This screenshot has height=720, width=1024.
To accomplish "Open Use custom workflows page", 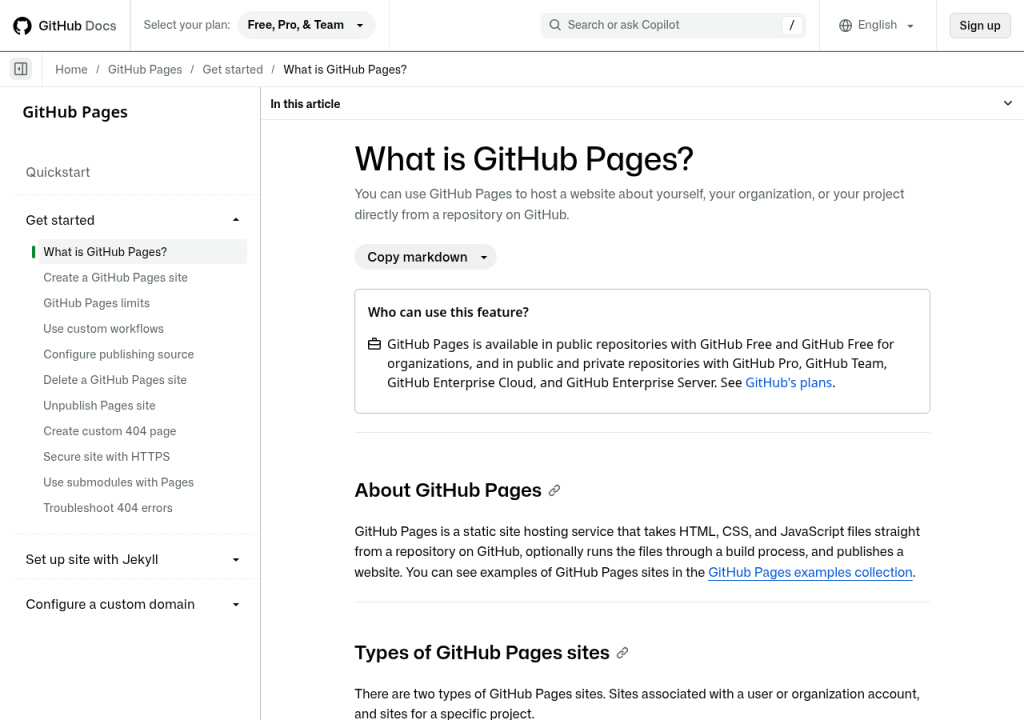I will (103, 329).
